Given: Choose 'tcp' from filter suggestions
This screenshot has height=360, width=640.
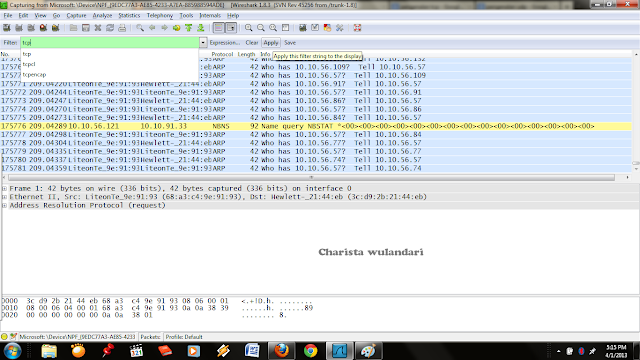Looking at the screenshot, I should pos(27,54).
